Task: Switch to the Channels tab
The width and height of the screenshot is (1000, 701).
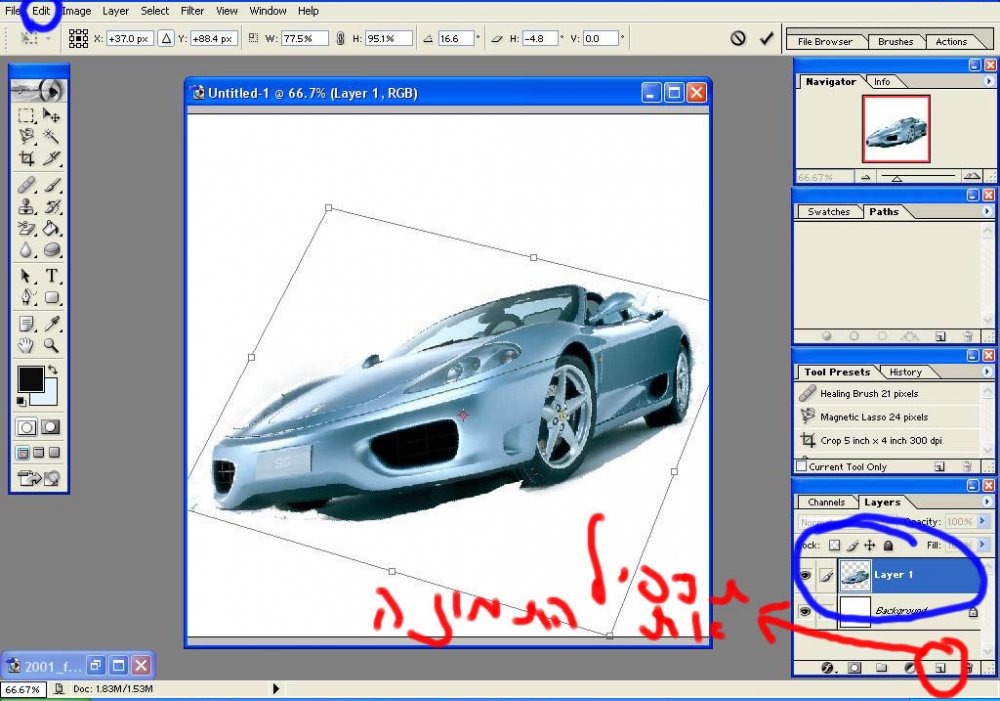Action: [826, 503]
